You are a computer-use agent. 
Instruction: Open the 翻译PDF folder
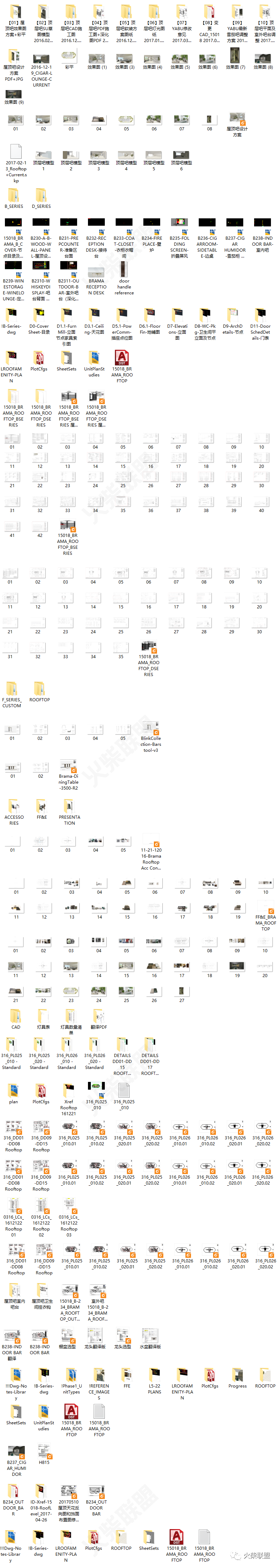99,1019
